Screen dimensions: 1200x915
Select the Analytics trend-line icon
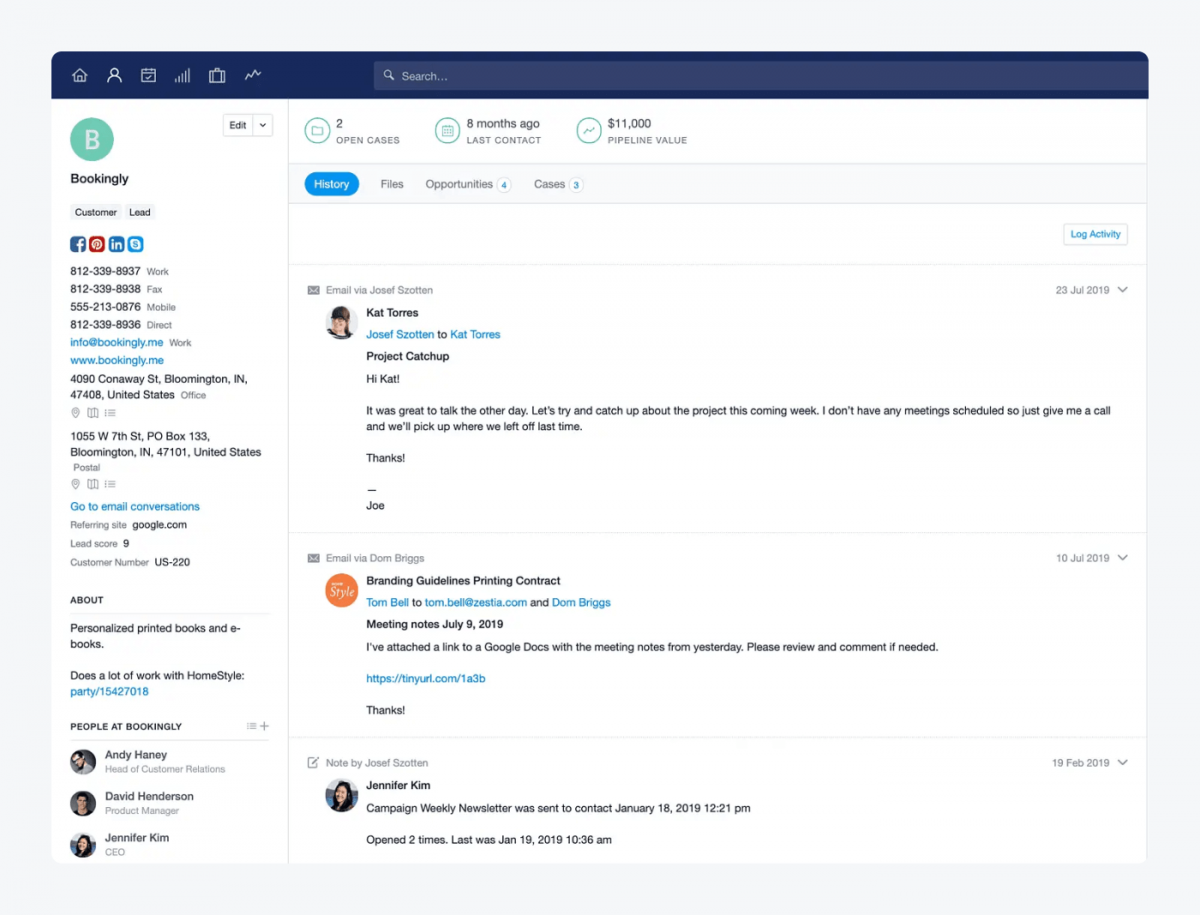pos(252,75)
